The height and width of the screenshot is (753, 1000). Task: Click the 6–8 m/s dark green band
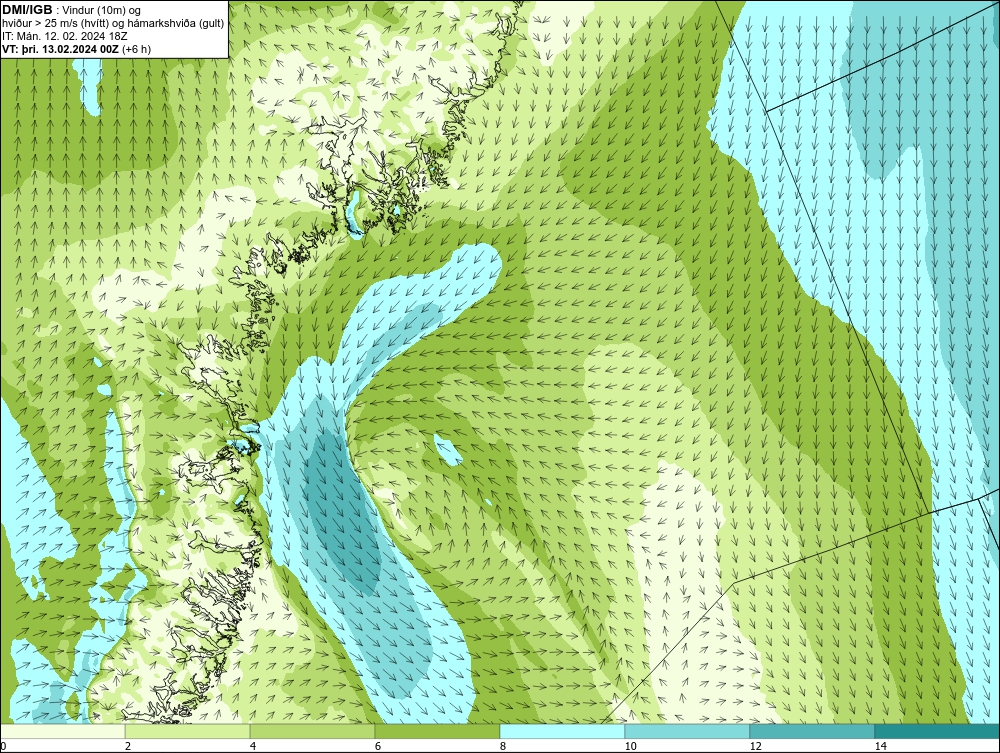(438, 731)
